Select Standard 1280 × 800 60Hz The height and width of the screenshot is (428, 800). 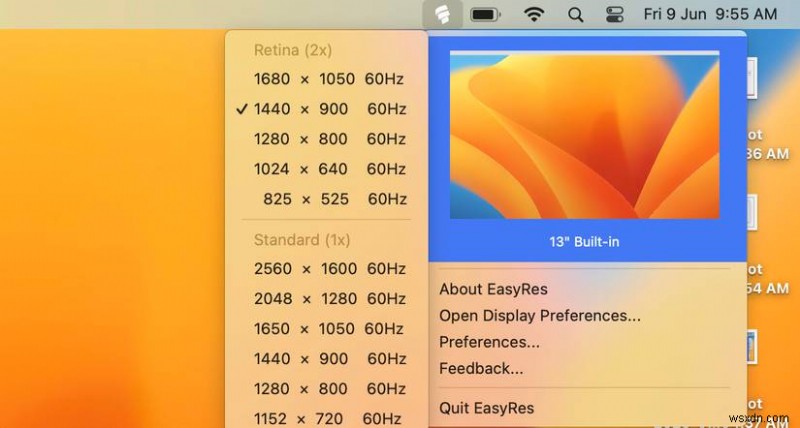(327, 389)
